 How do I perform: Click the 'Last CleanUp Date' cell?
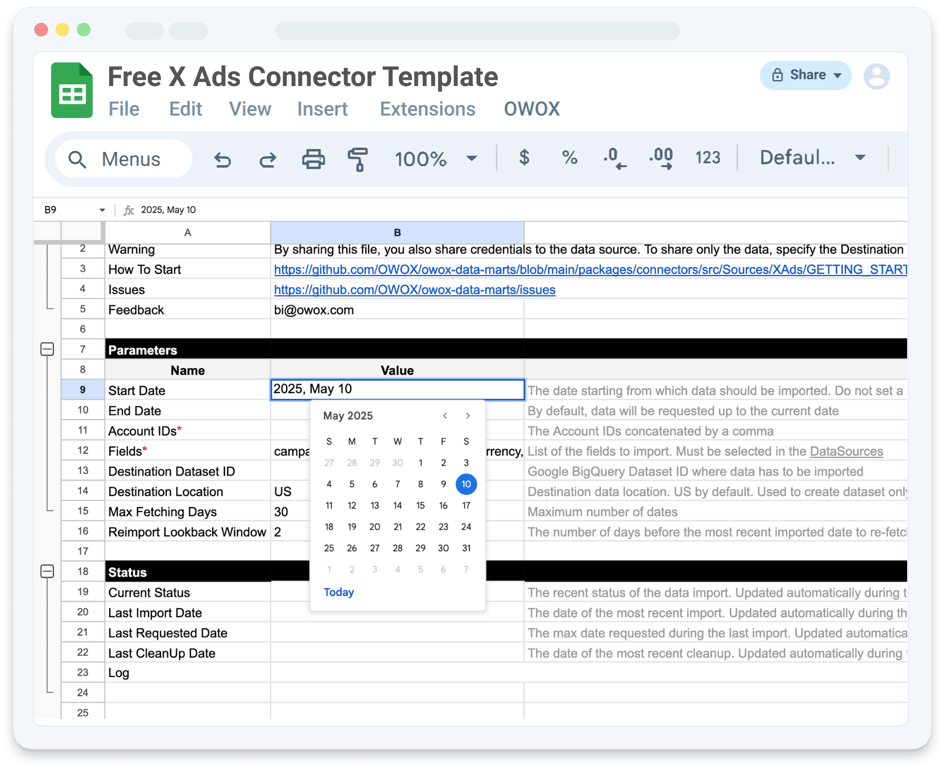188,654
